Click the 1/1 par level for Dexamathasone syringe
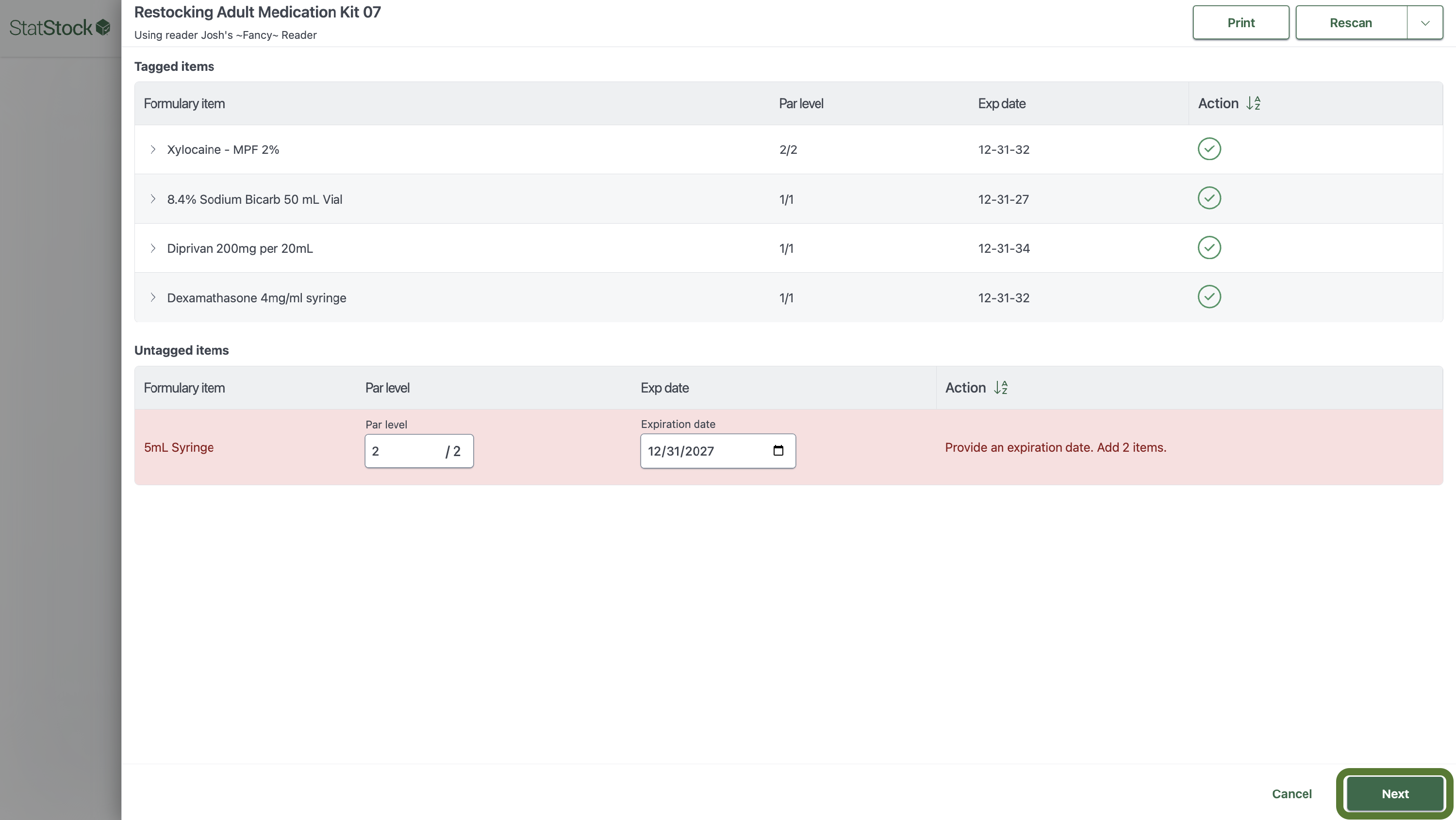Viewport: 1456px width, 820px height. coord(786,297)
